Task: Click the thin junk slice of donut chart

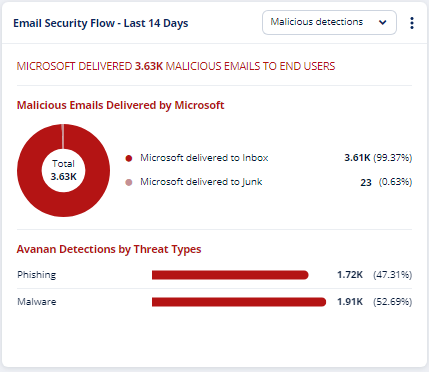Action: pos(63,137)
